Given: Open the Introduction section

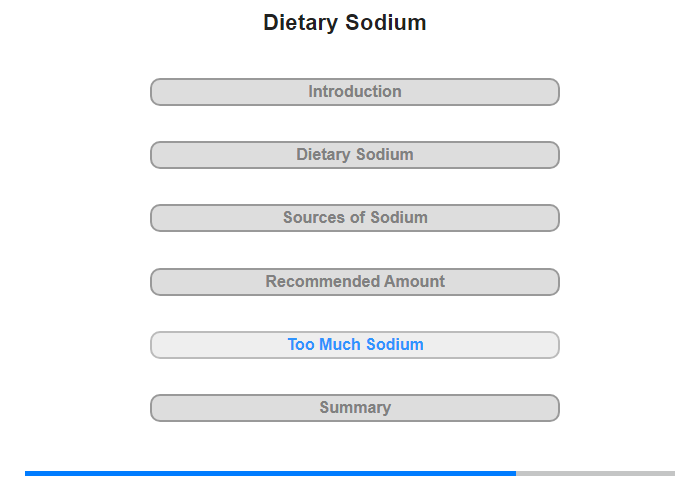Looking at the screenshot, I should [355, 92].
